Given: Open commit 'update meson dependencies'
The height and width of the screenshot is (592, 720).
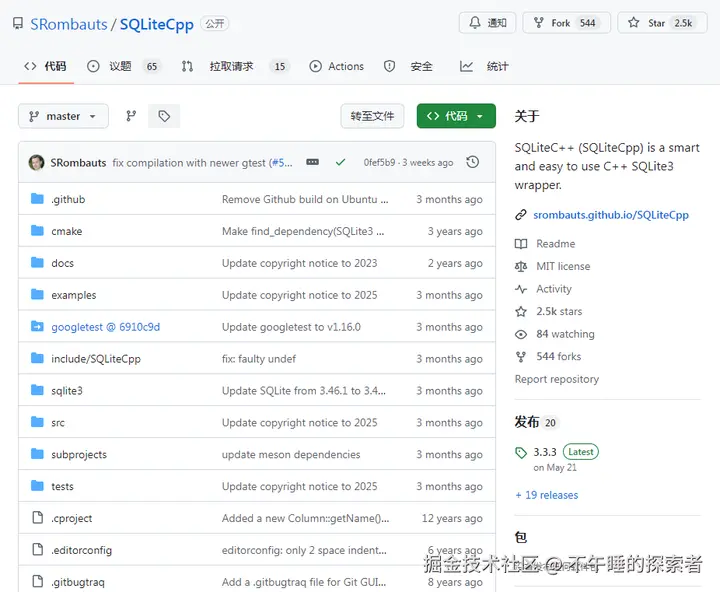Looking at the screenshot, I should [291, 454].
